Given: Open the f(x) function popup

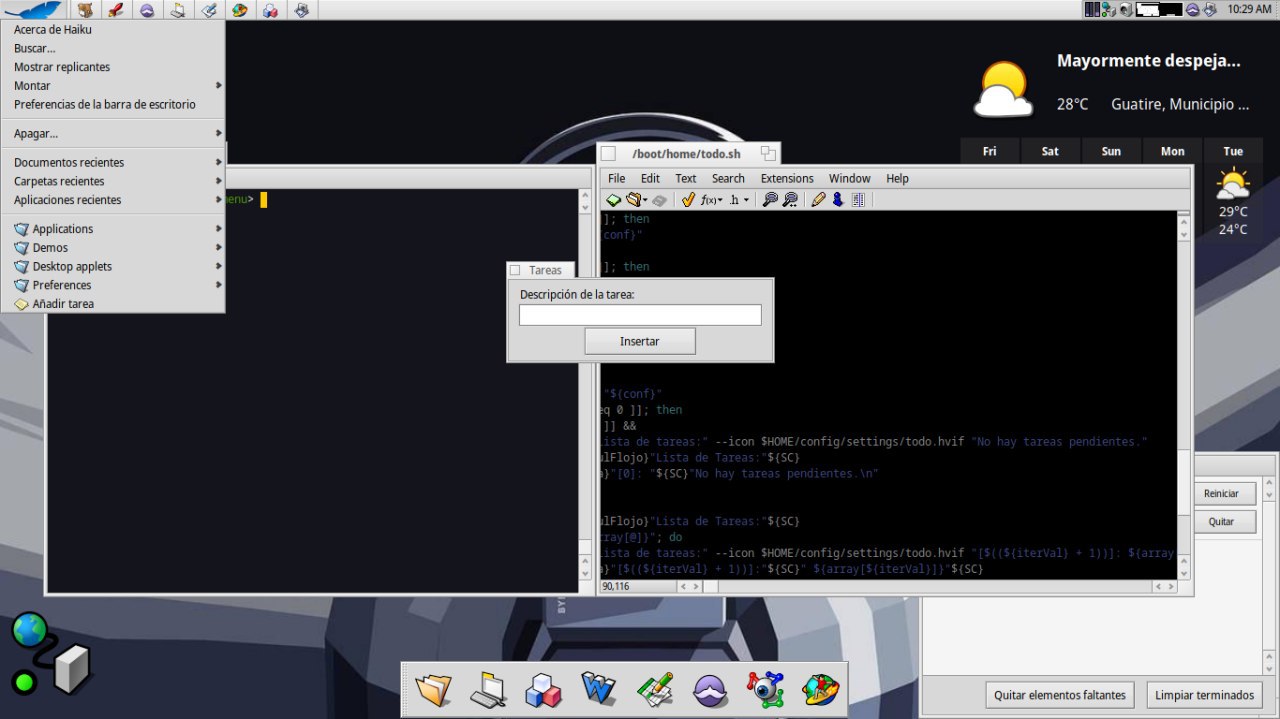Looking at the screenshot, I should pyautogui.click(x=712, y=200).
